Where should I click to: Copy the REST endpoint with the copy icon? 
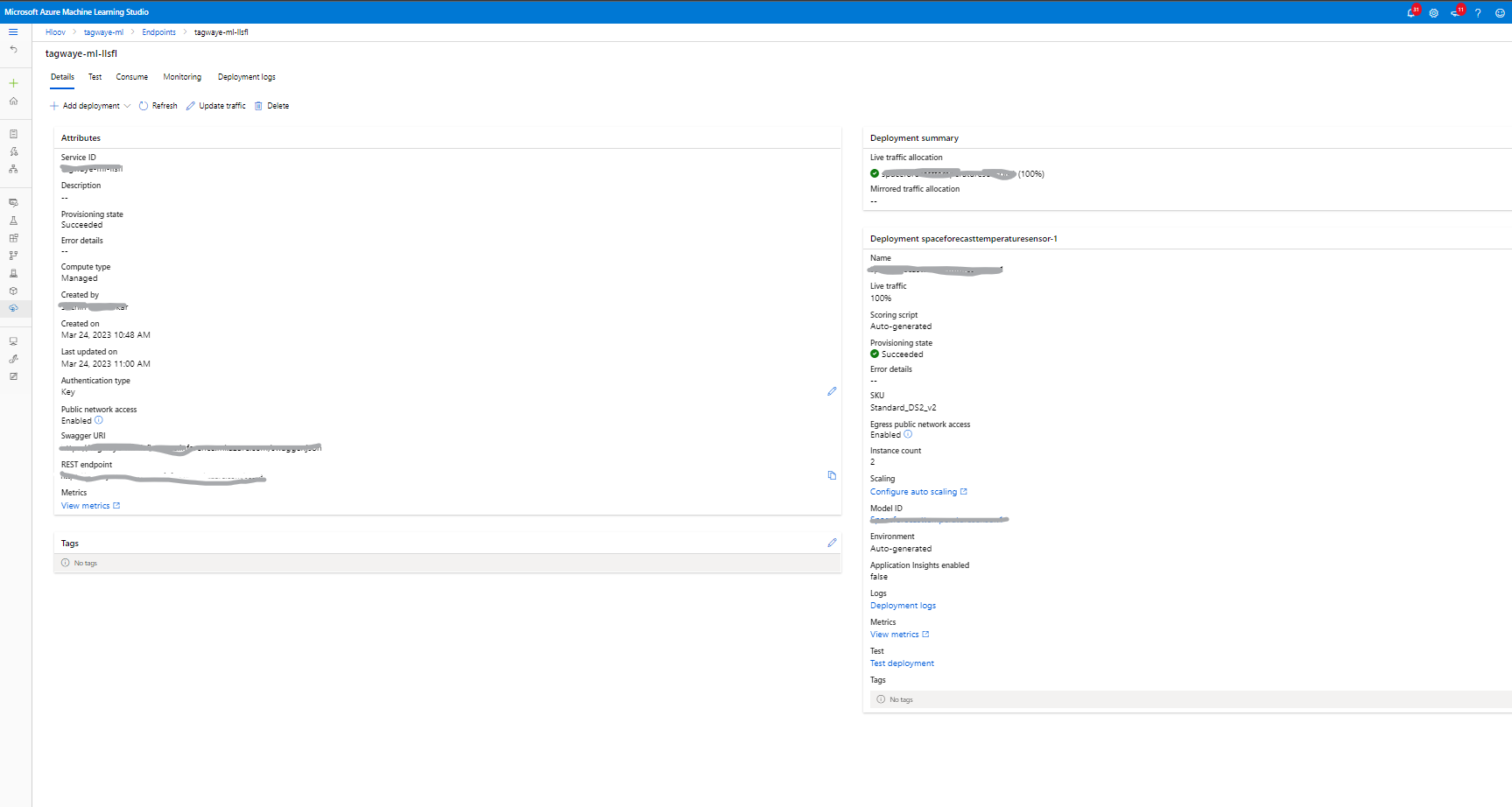pyautogui.click(x=832, y=475)
